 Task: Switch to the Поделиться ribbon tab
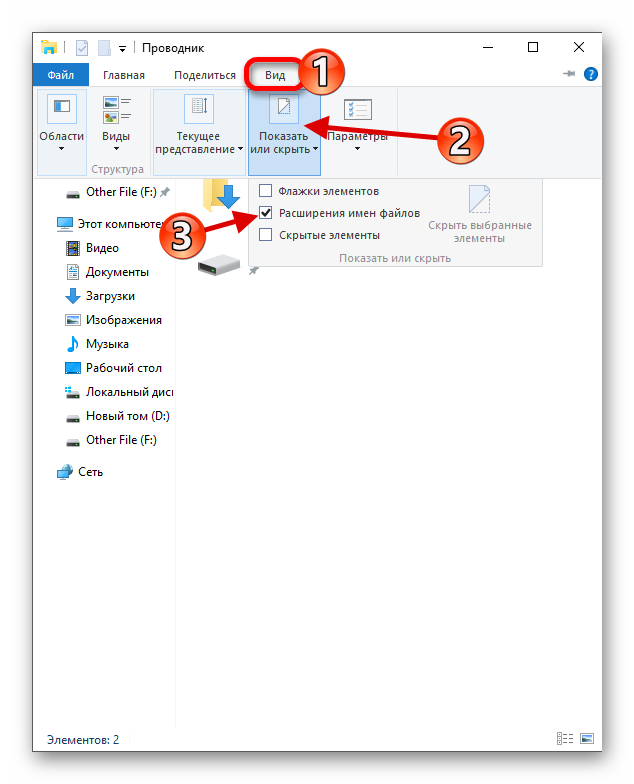click(x=204, y=75)
